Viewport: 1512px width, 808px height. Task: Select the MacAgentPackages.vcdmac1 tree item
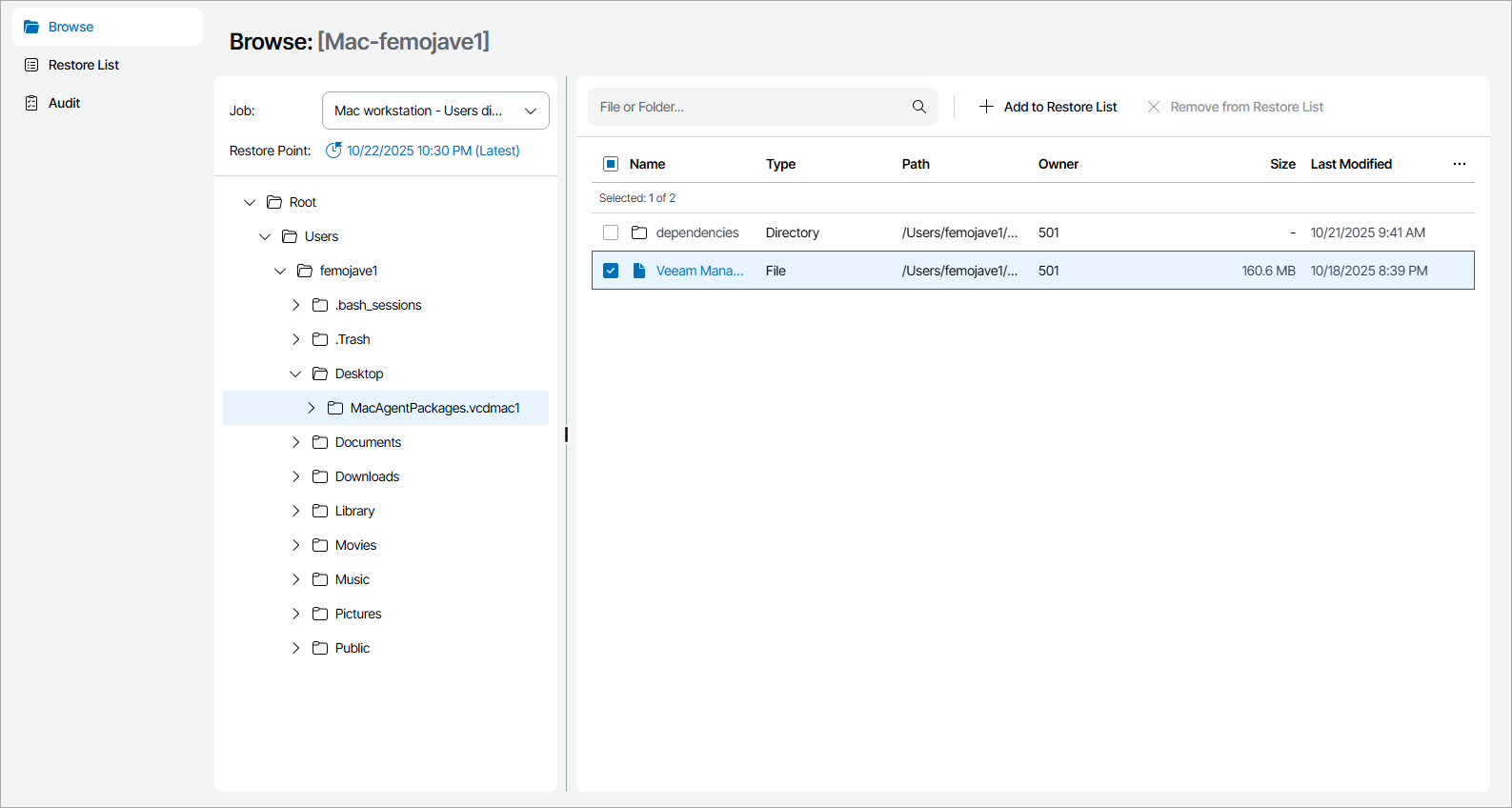[434, 408]
